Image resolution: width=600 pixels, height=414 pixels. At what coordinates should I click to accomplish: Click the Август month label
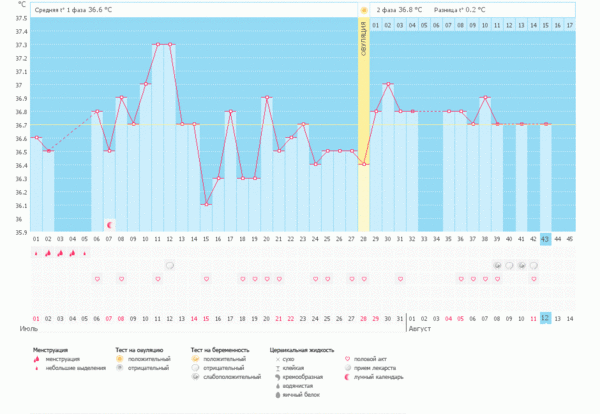420,327
